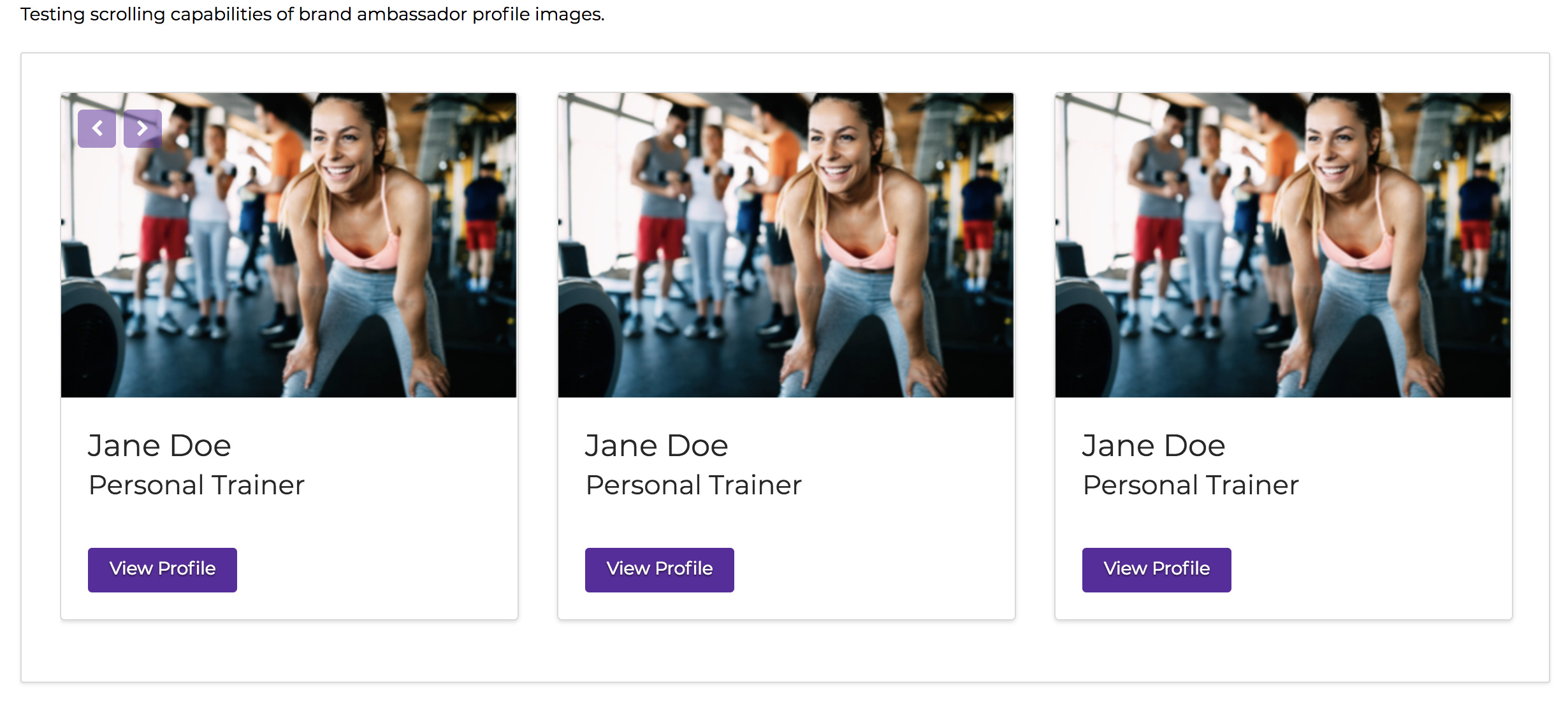Screen dimensions: 1568x702
Task: Click blank area right of middle View Profile button
Action: coord(873,569)
